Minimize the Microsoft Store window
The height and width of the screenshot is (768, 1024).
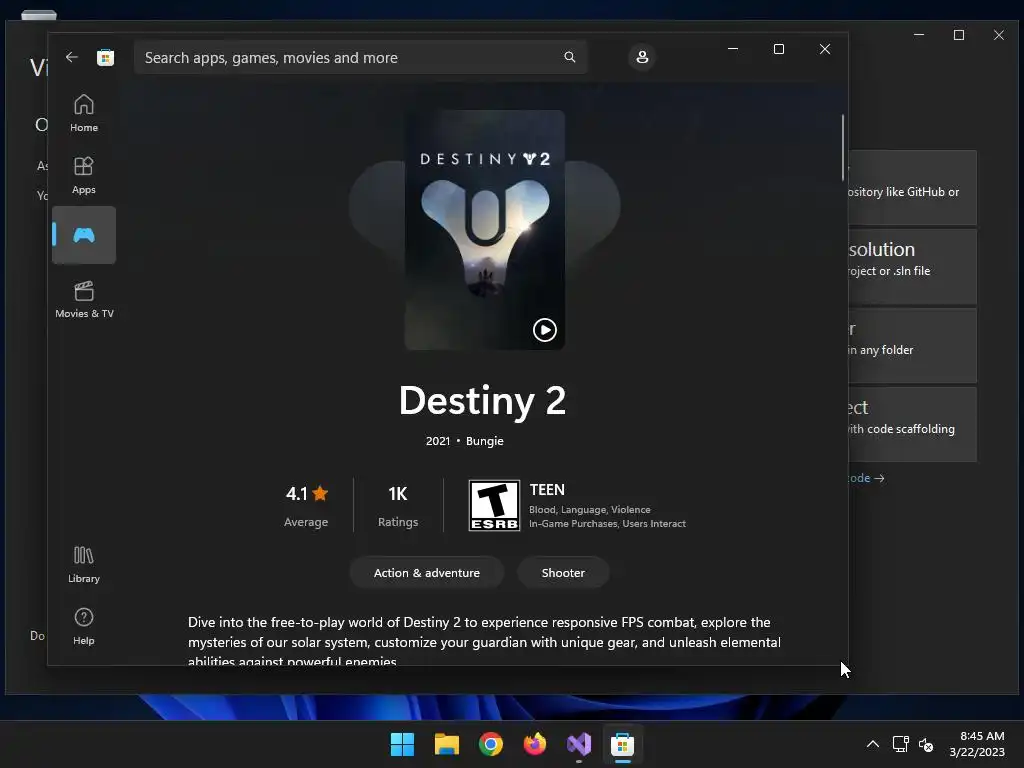[x=733, y=49]
